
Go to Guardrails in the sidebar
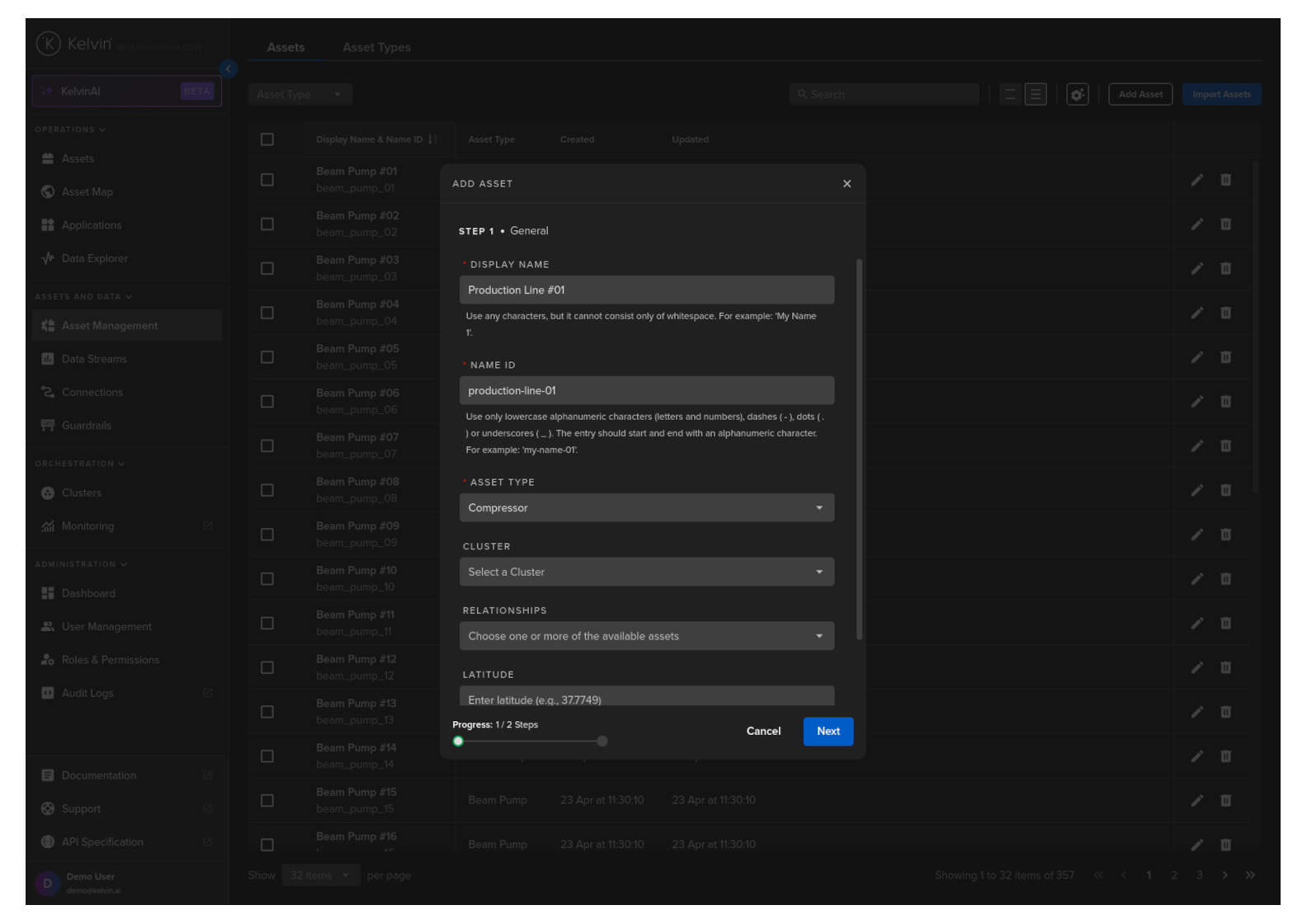click(86, 426)
